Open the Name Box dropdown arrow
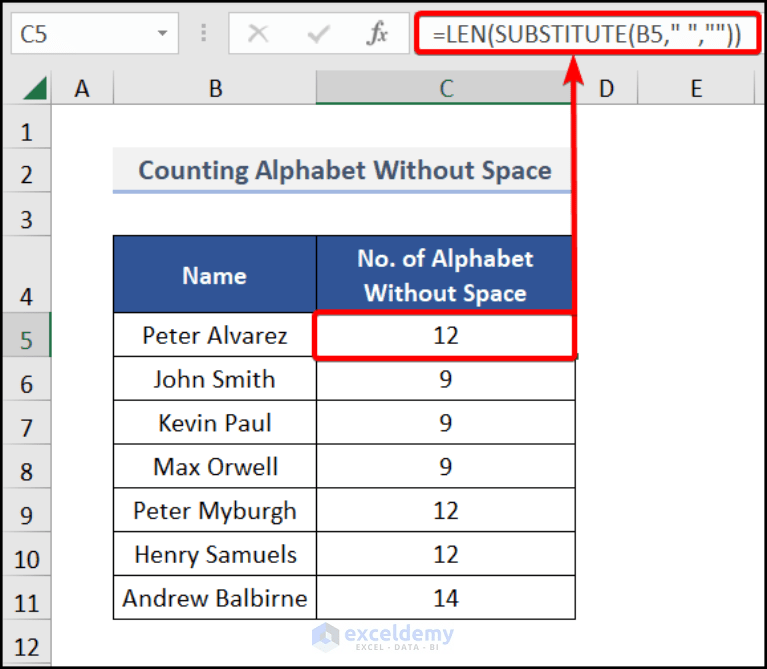Image resolution: width=767 pixels, height=669 pixels. pyautogui.click(x=162, y=34)
